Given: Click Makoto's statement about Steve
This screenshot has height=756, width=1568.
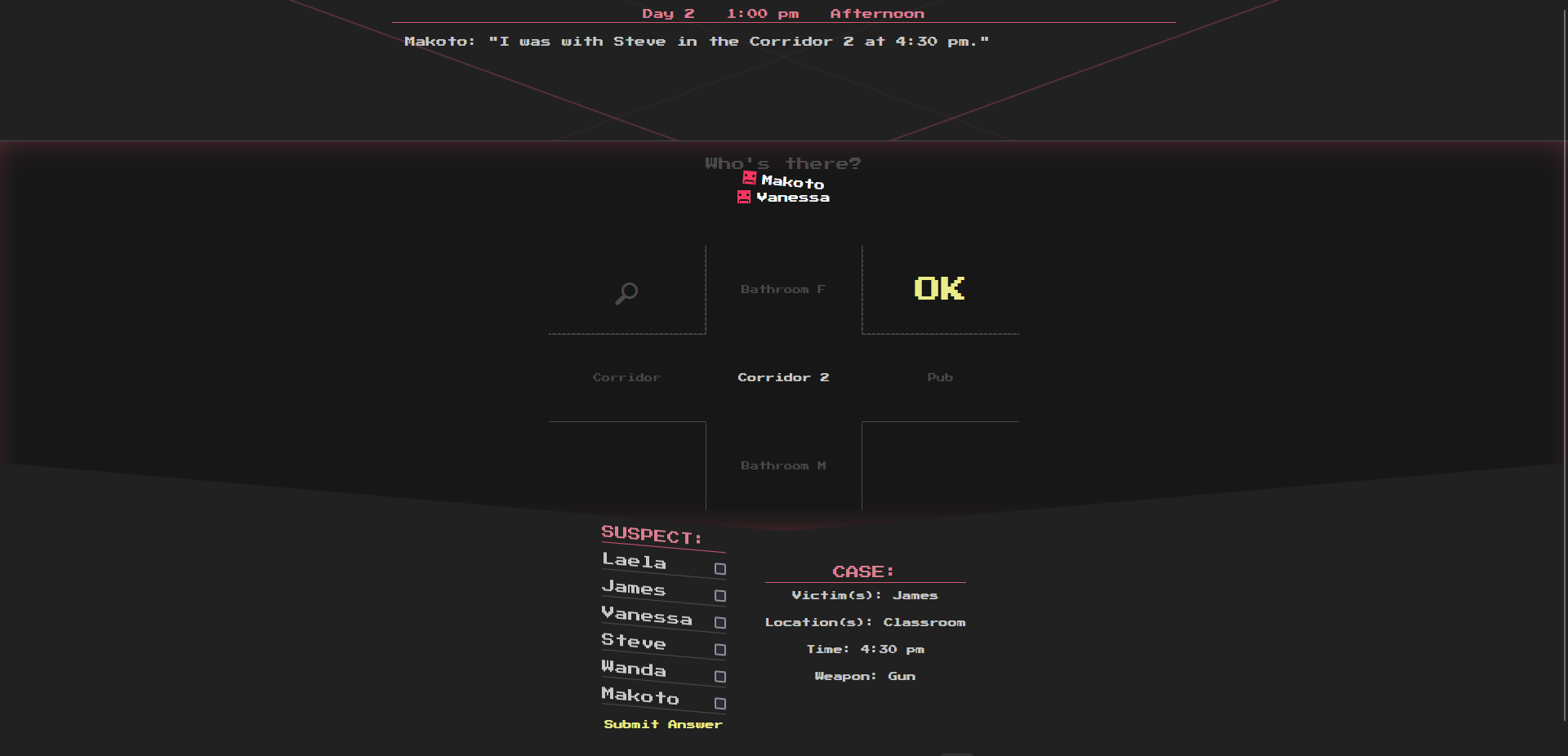Looking at the screenshot, I should pyautogui.click(x=696, y=42).
